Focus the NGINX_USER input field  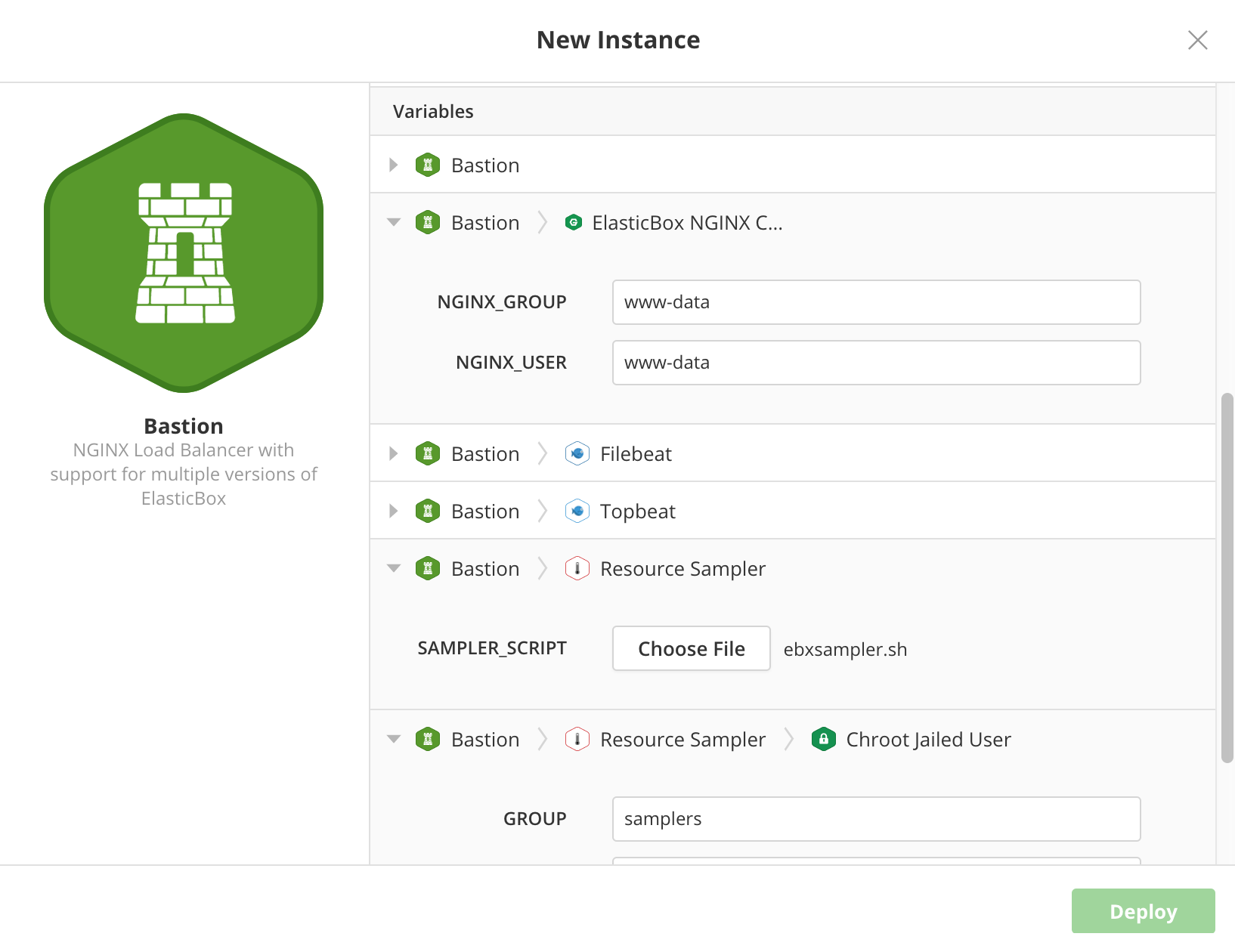876,363
